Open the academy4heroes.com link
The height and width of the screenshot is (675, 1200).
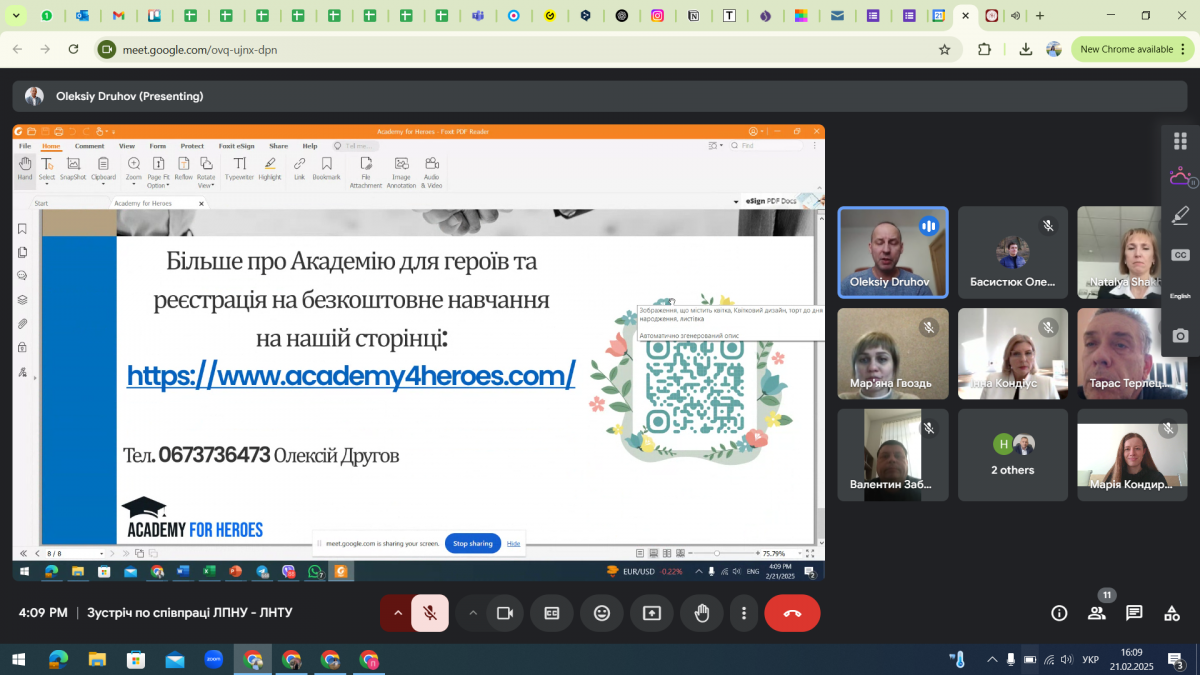[x=351, y=376]
